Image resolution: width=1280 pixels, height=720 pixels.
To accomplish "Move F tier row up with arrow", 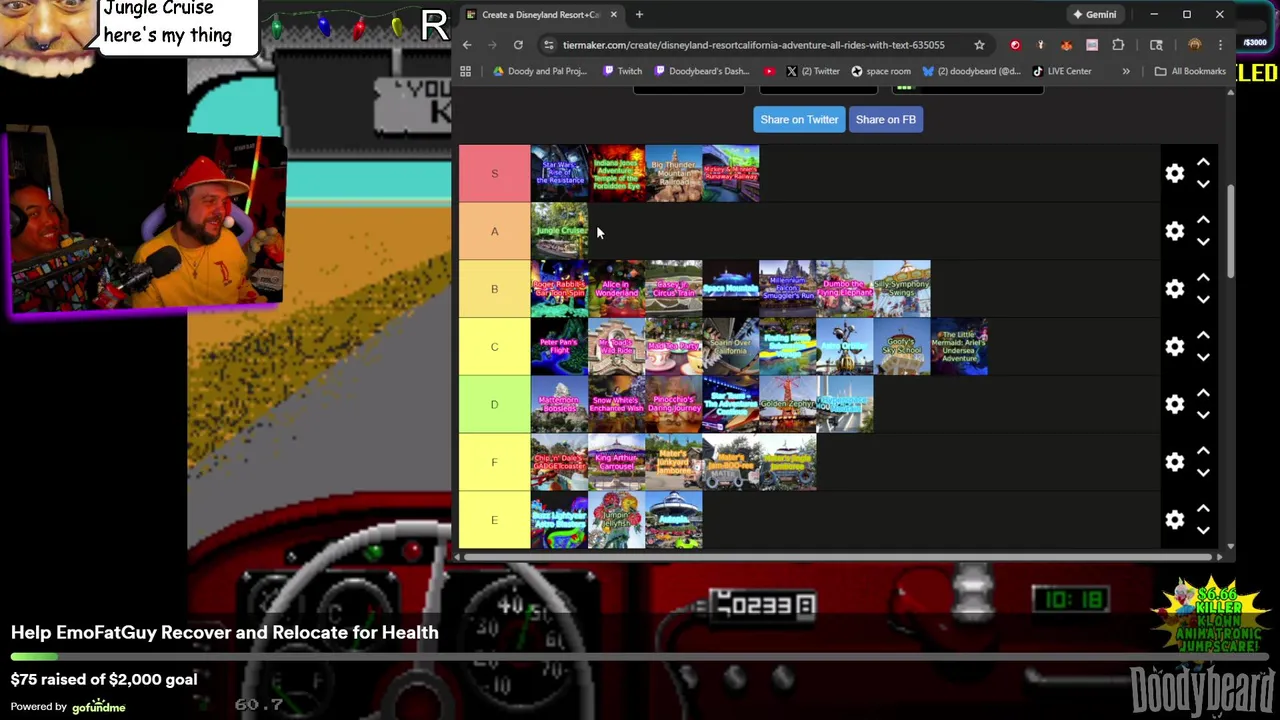I will (1203, 450).
